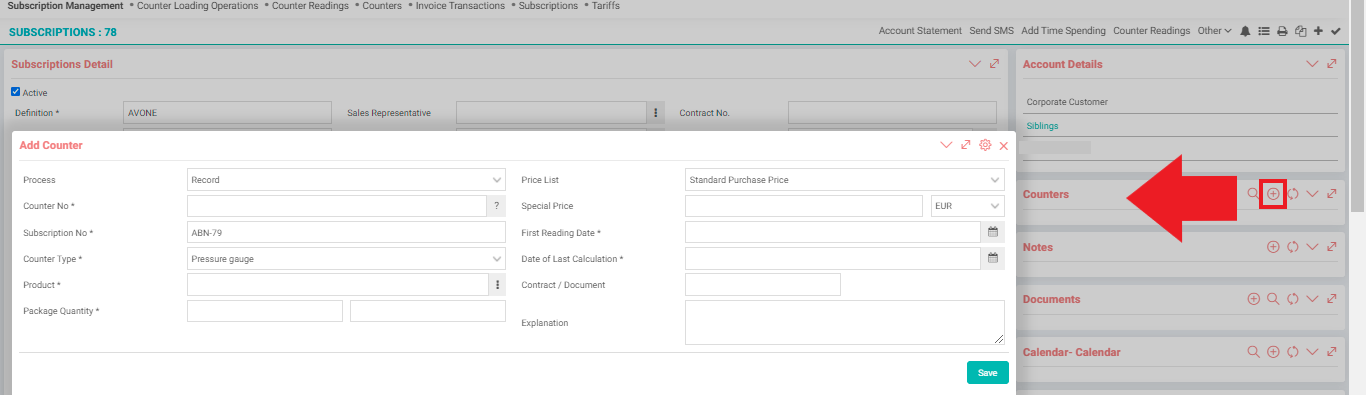The height and width of the screenshot is (395, 1366).
Task: Click the plus icon to add new subscription
Action: pos(1318,31)
